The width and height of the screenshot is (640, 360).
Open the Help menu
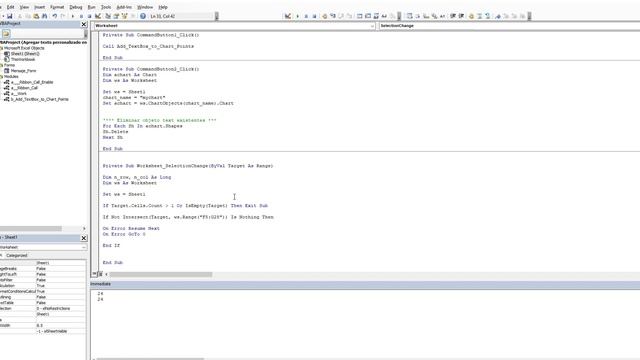click(163, 7)
